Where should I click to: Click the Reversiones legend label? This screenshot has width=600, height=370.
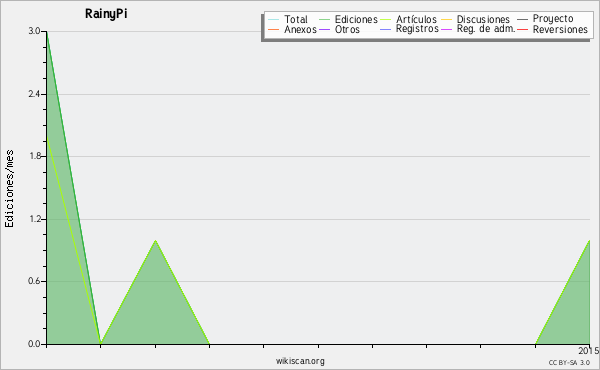tap(560, 29)
